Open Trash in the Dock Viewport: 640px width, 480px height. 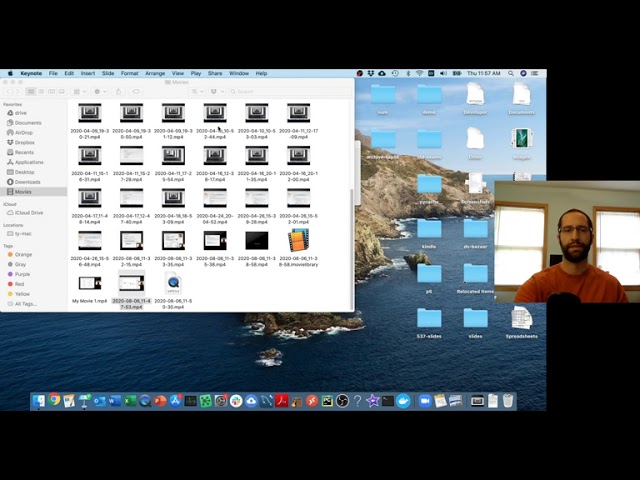pos(508,401)
